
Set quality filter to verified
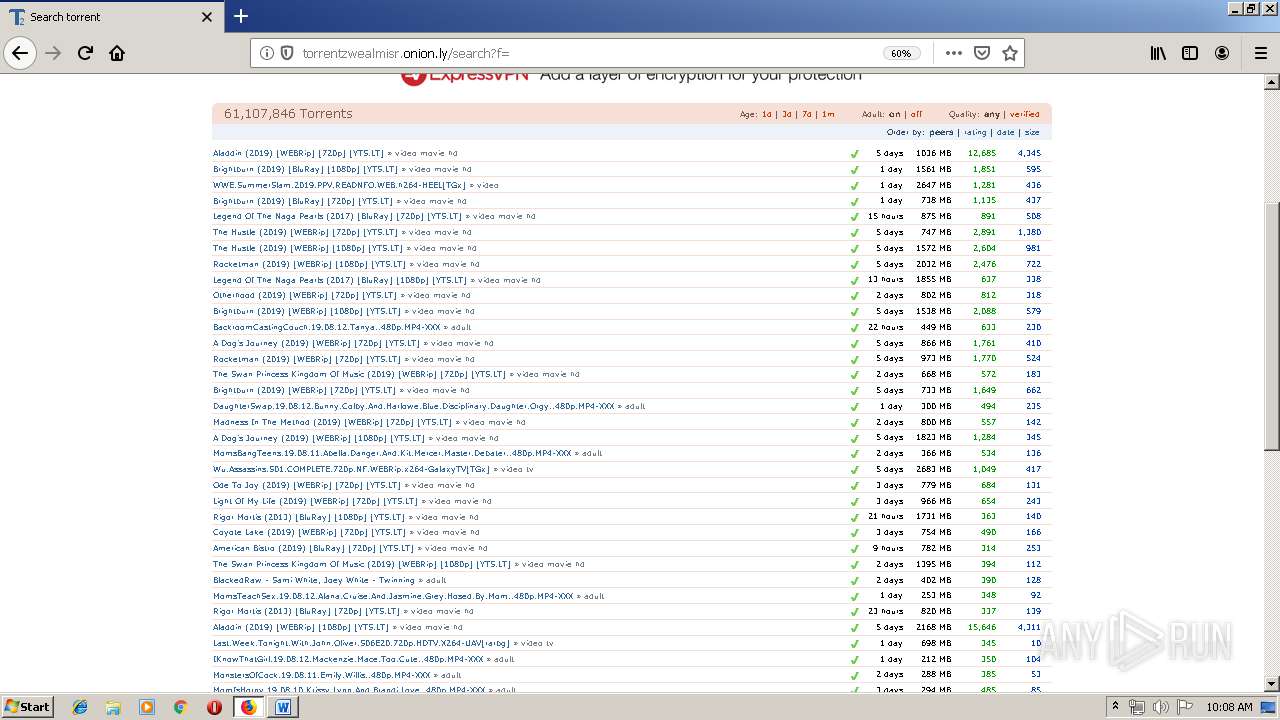(1025, 115)
